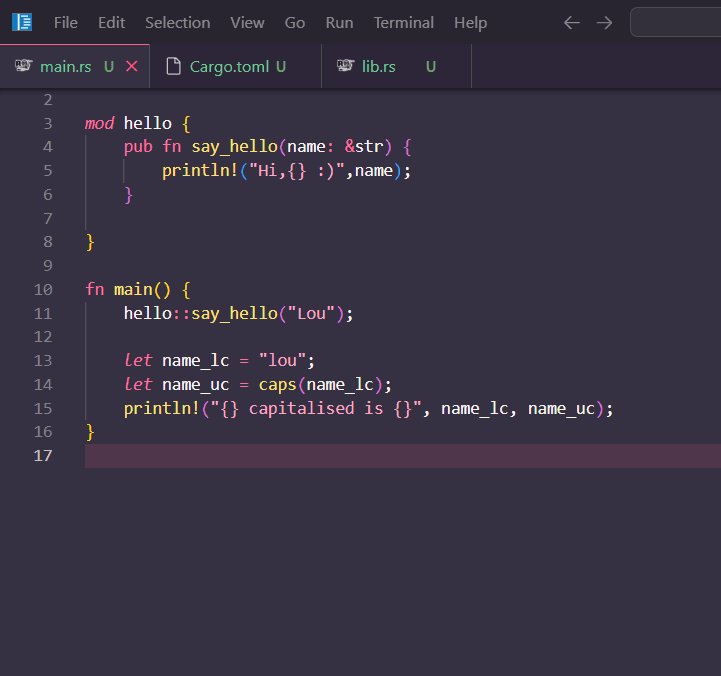Navigate back with the left arrow

[x=571, y=22]
